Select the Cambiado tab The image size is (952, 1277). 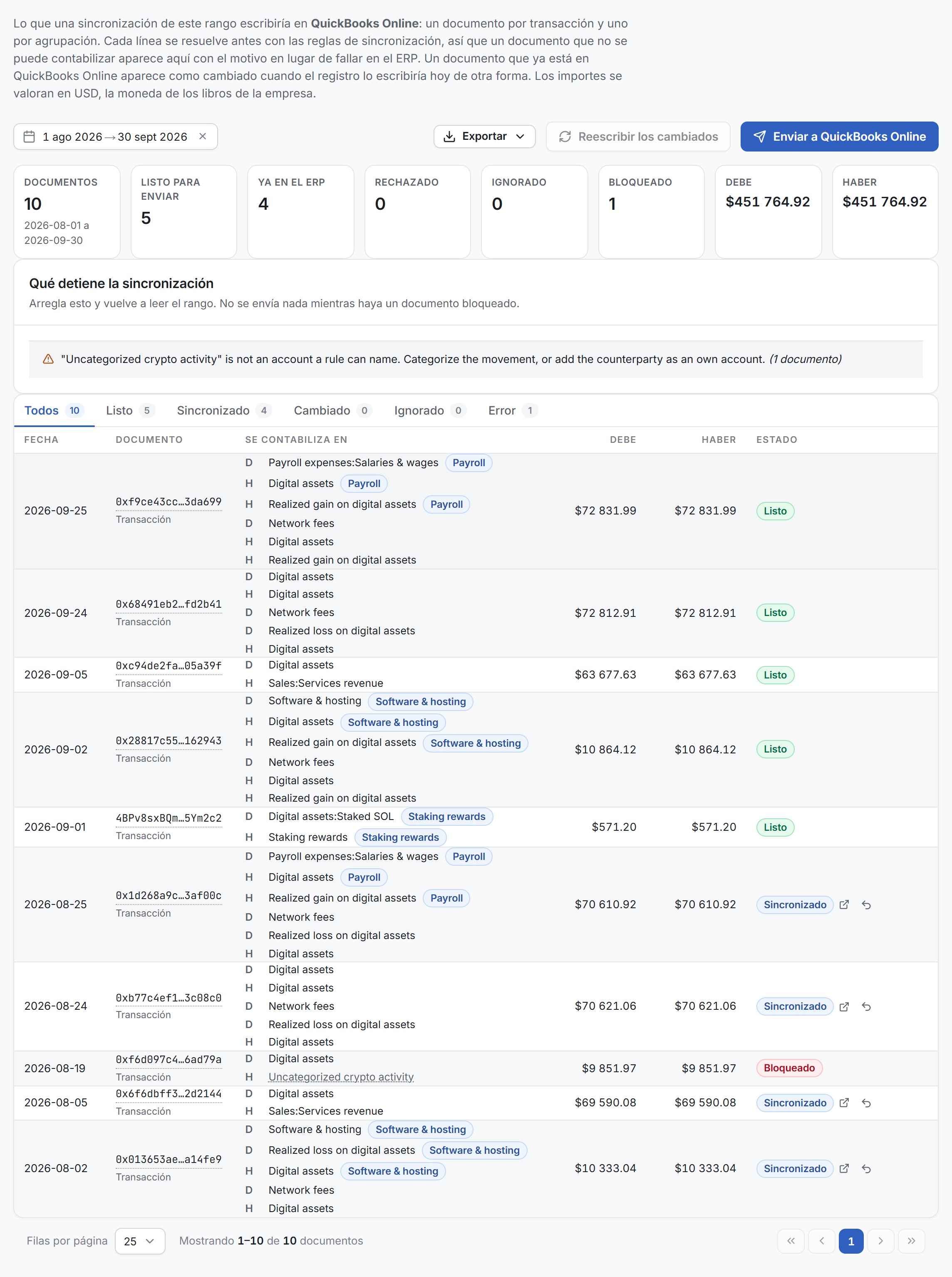click(332, 410)
